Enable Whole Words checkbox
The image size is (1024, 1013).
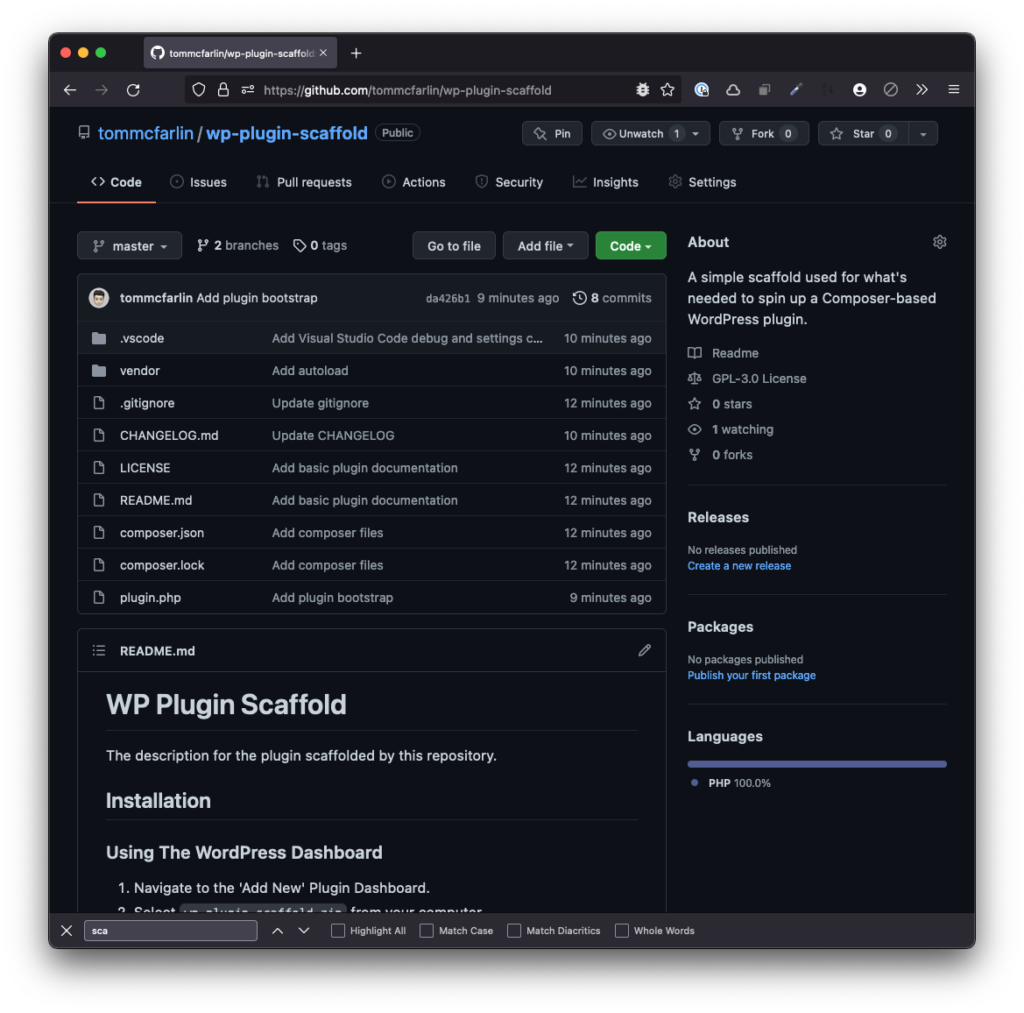[622, 931]
